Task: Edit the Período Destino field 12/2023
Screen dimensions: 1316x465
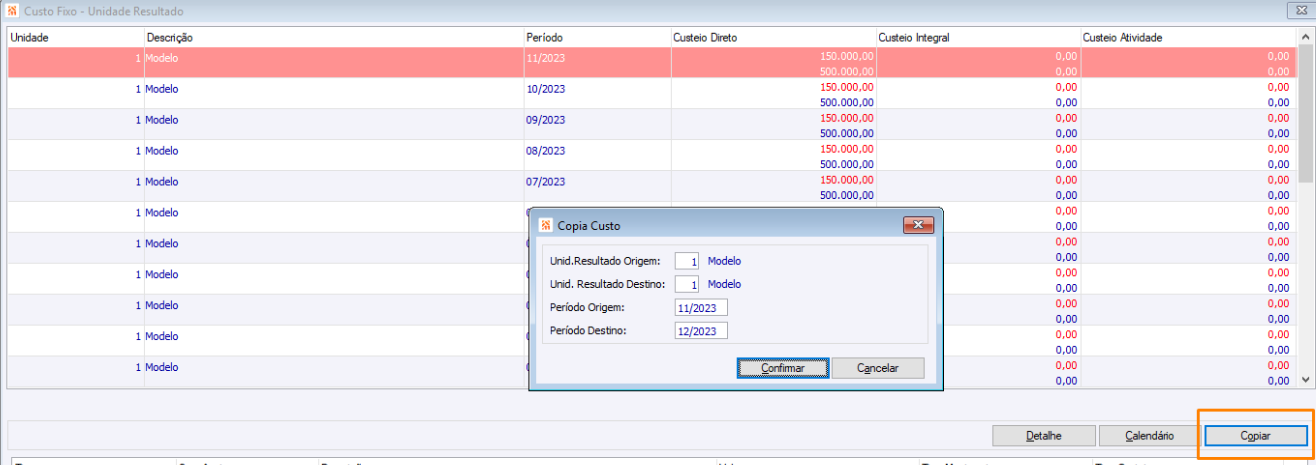Action: click(701, 330)
